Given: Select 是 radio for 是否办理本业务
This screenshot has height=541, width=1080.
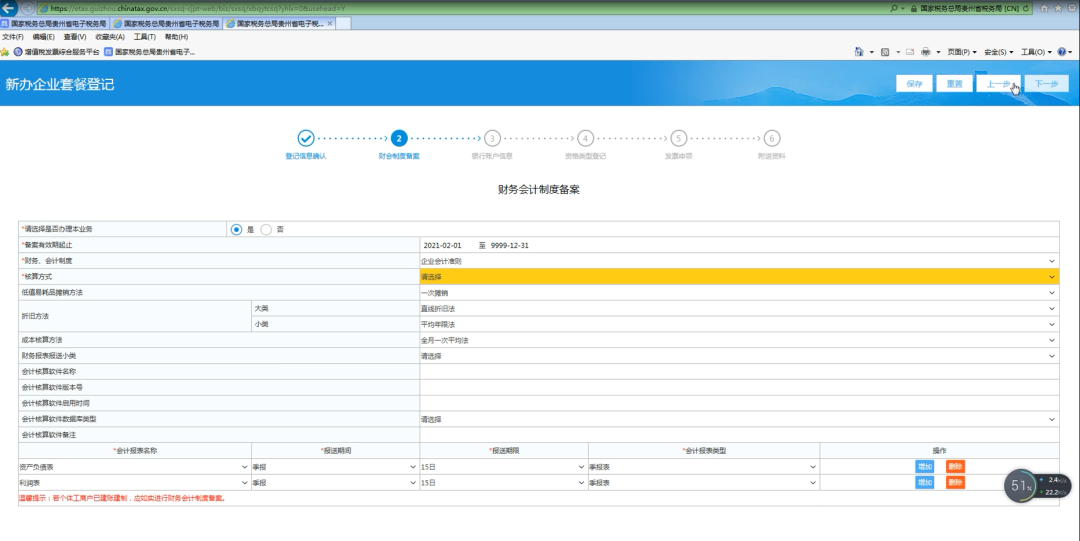Looking at the screenshot, I should tap(236, 229).
